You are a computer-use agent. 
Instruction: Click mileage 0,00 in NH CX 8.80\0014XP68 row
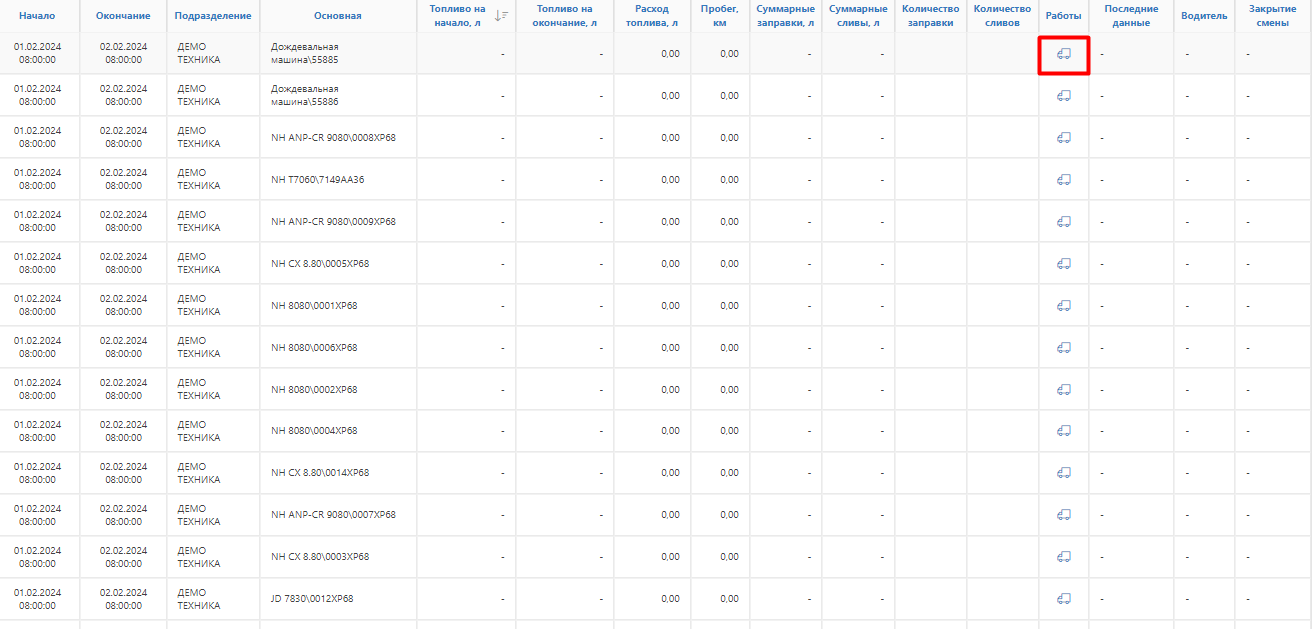729,473
